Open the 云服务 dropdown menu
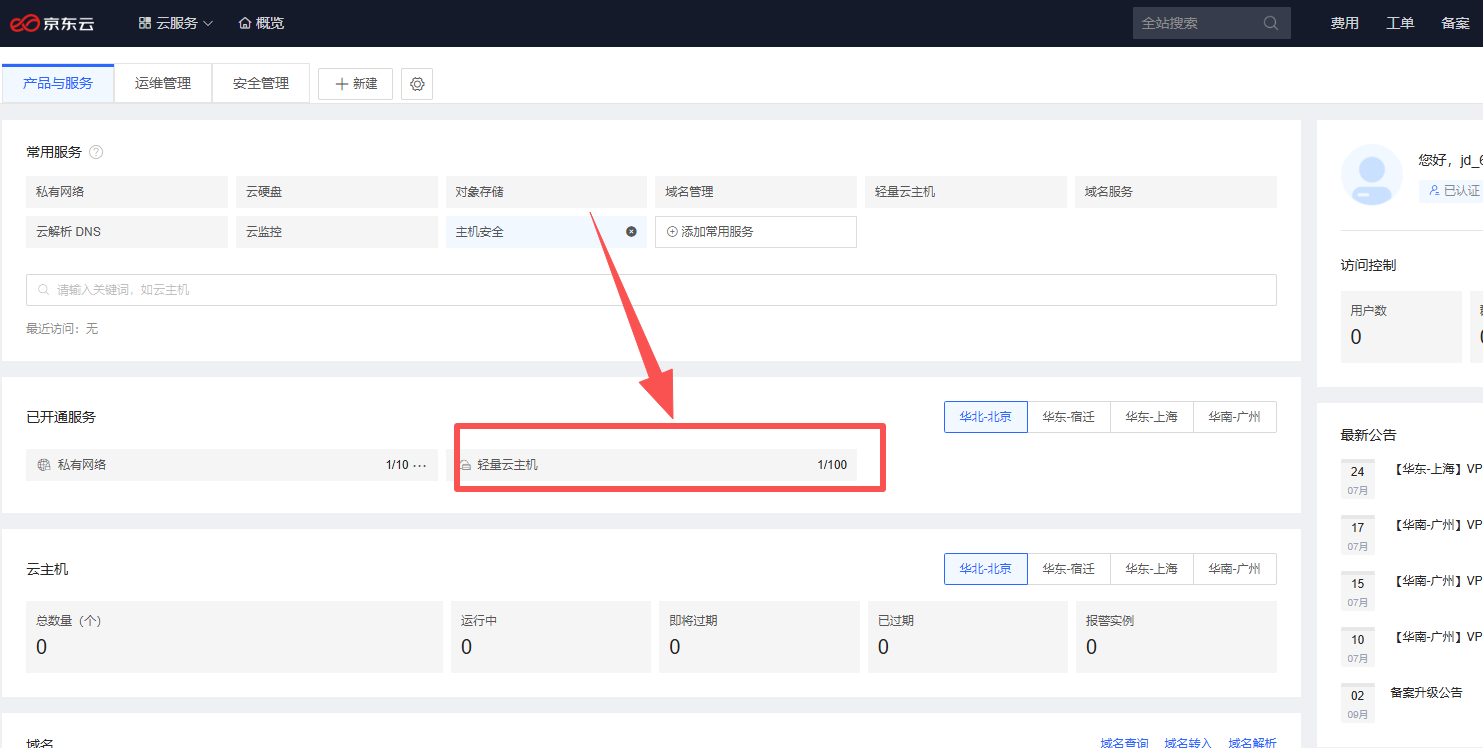1483x748 pixels. (x=176, y=23)
